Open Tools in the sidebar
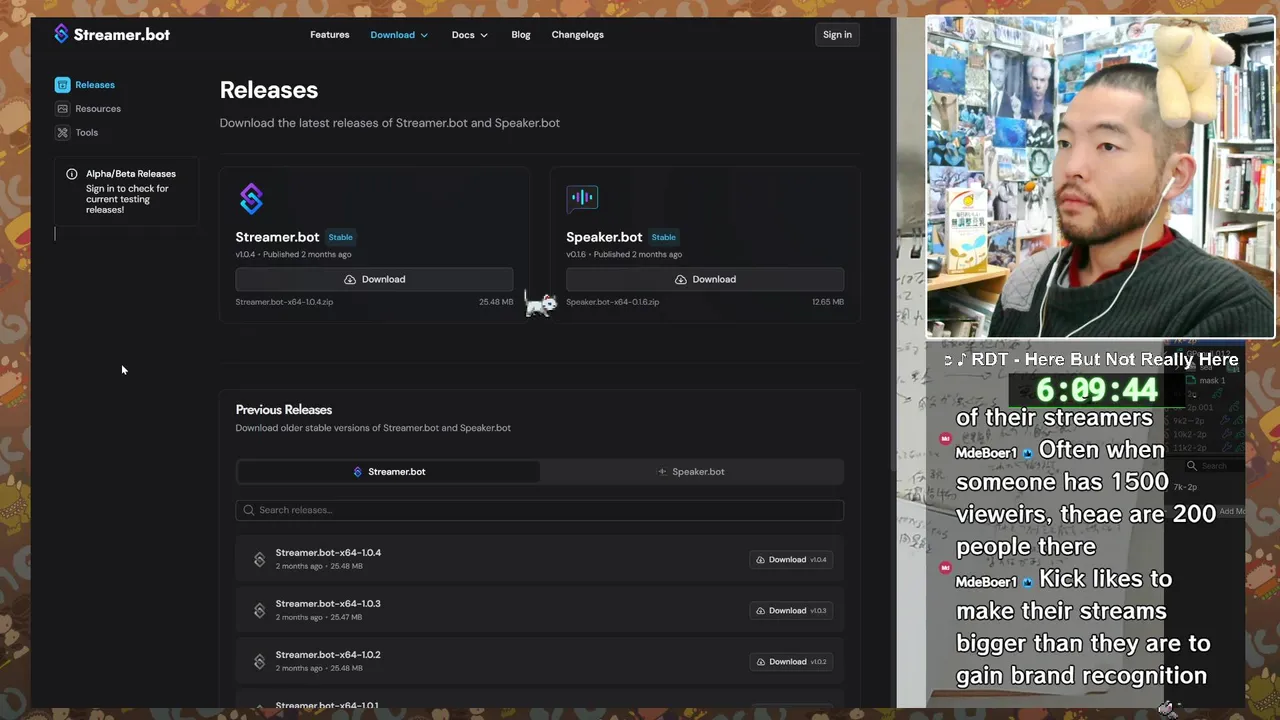Screen dimensions: 1280x720 pos(86,132)
